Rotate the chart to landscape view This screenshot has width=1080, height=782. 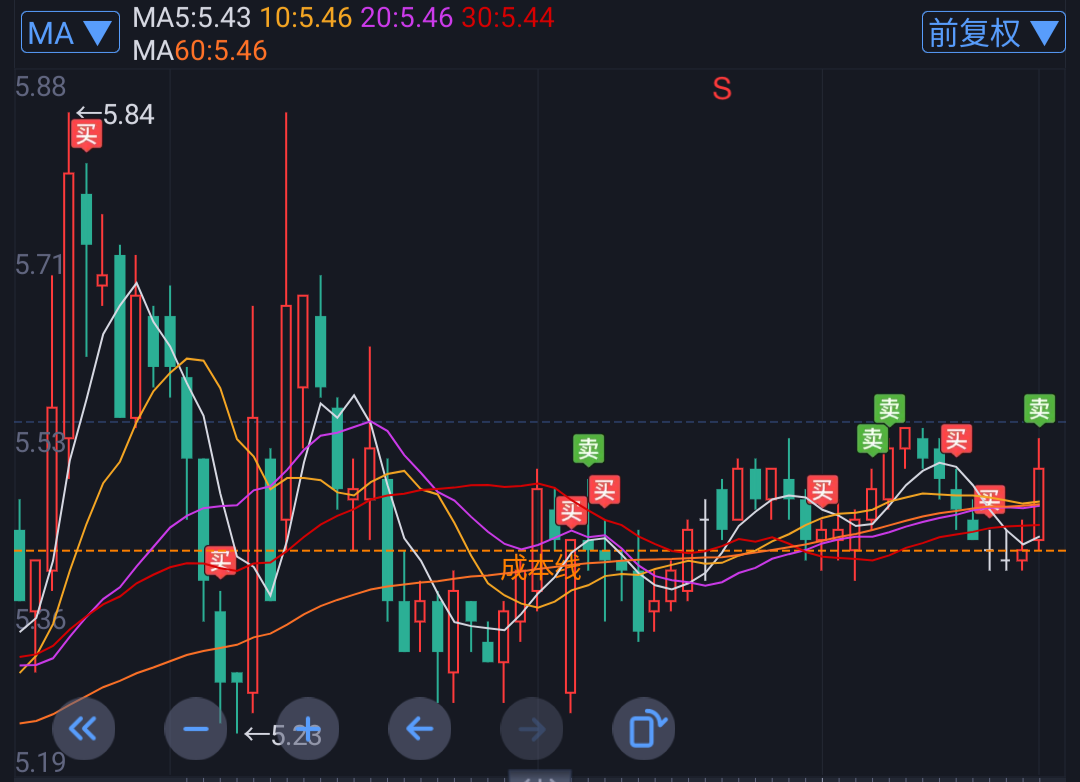tap(644, 729)
